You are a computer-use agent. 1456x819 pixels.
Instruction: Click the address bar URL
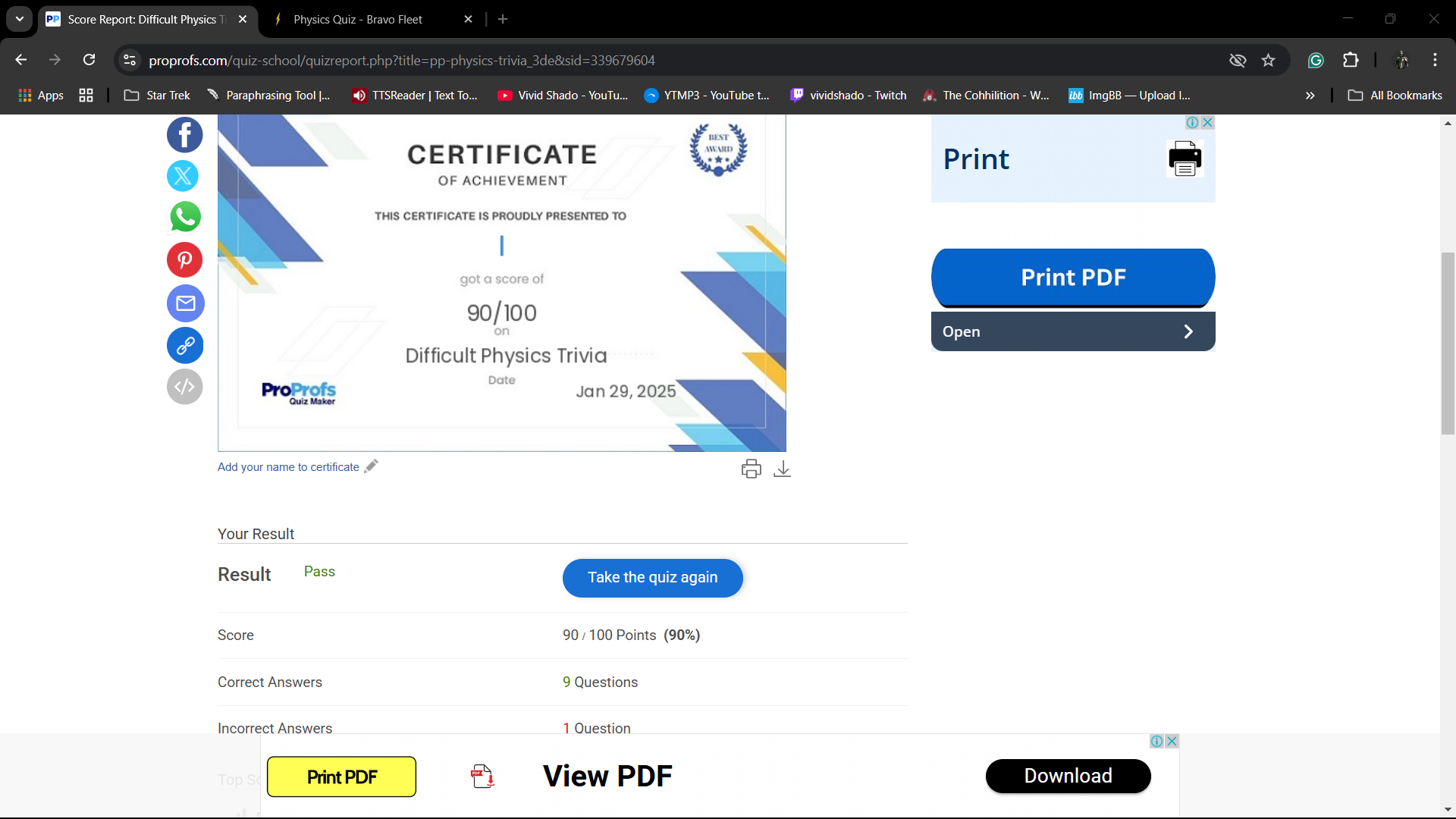pyautogui.click(x=402, y=60)
